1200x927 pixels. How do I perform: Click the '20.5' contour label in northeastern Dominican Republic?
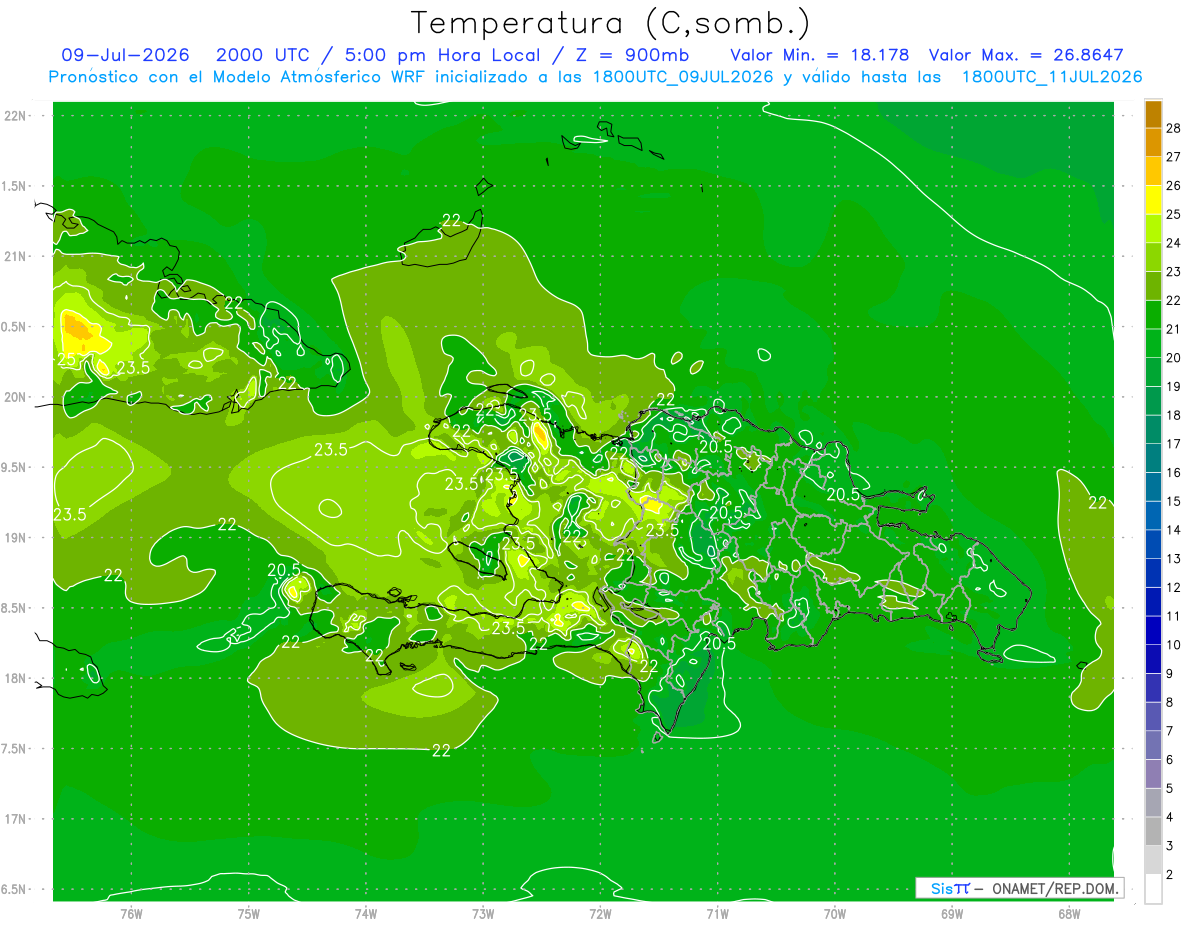tap(843, 494)
